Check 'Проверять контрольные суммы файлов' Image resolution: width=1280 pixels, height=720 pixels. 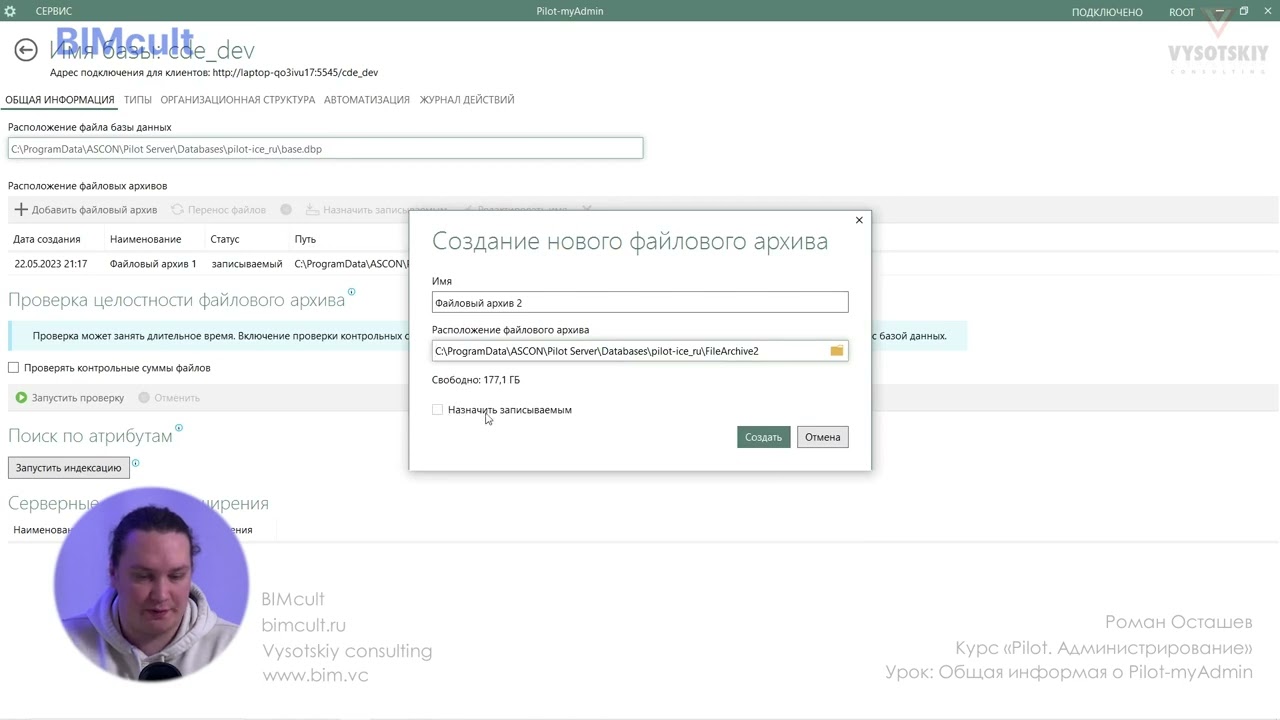(14, 368)
